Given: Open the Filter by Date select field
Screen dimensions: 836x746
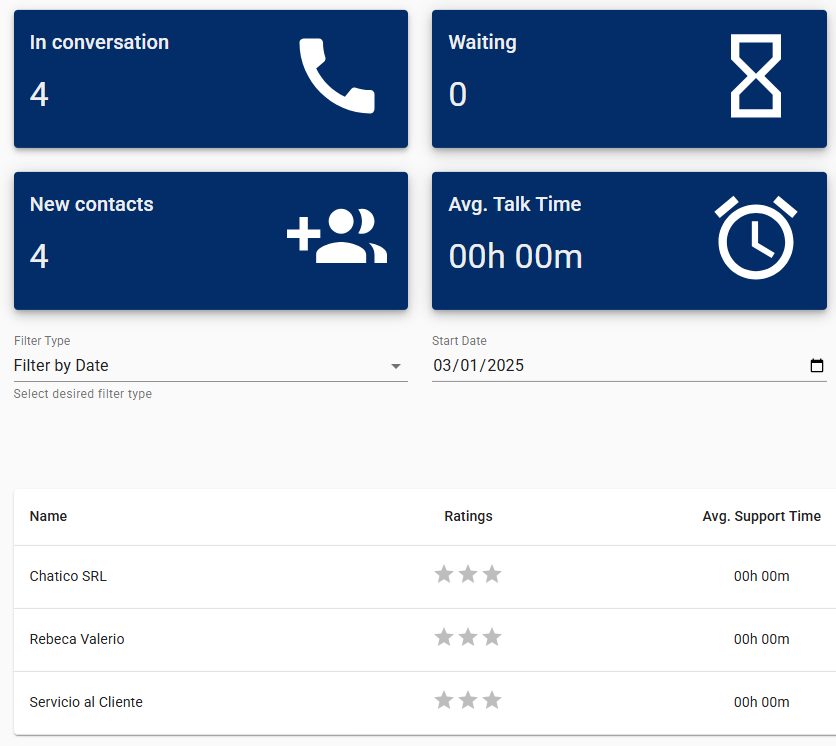Looking at the screenshot, I should tap(211, 366).
